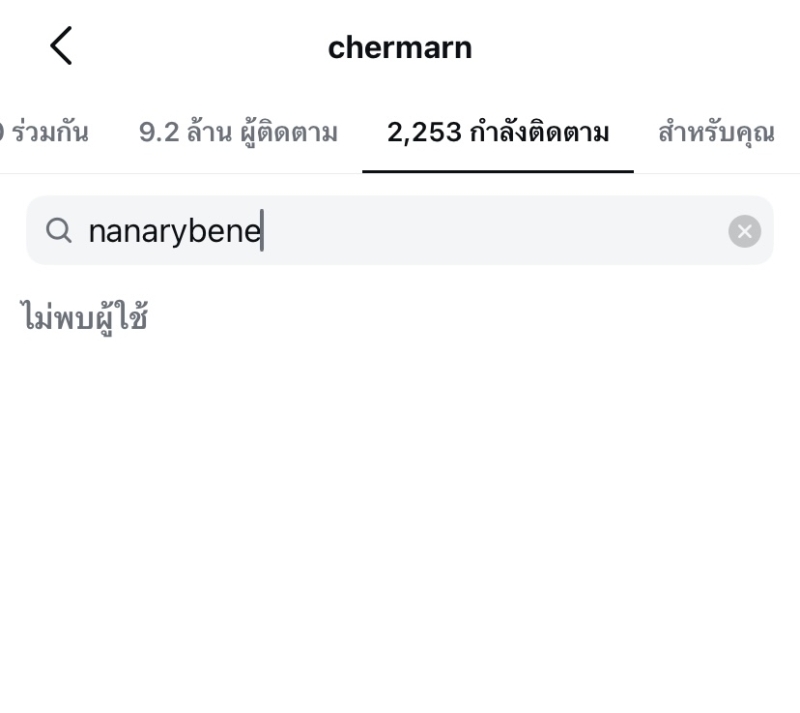Screen dimensions: 800x713
Task: Tap the 2,253 following count
Action: click(x=424, y=132)
